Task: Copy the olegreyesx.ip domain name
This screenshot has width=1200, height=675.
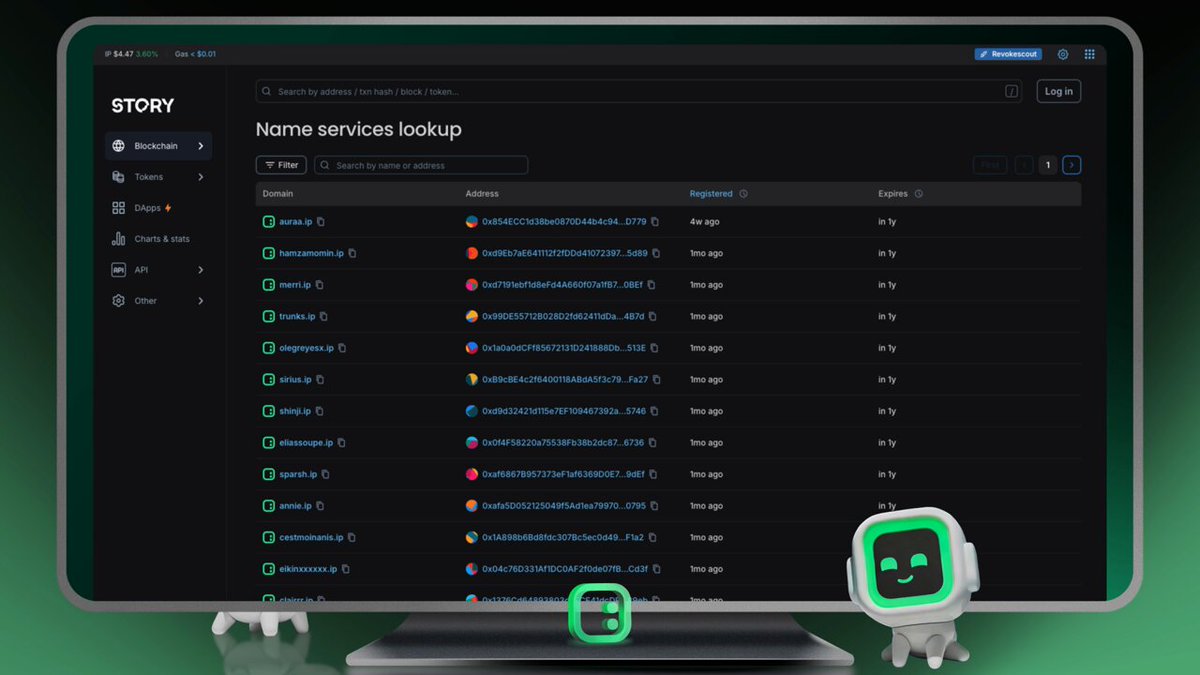Action: tap(342, 348)
